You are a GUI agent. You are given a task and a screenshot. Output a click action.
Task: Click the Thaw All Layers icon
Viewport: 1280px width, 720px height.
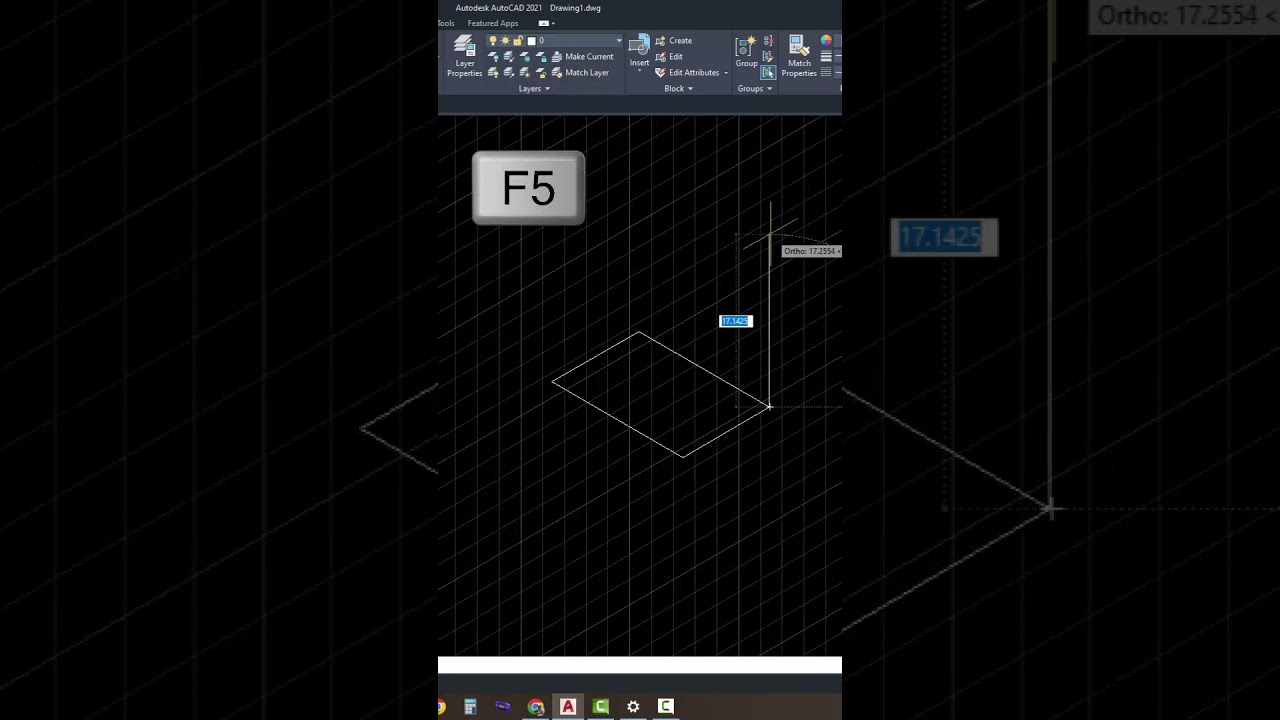click(x=525, y=73)
